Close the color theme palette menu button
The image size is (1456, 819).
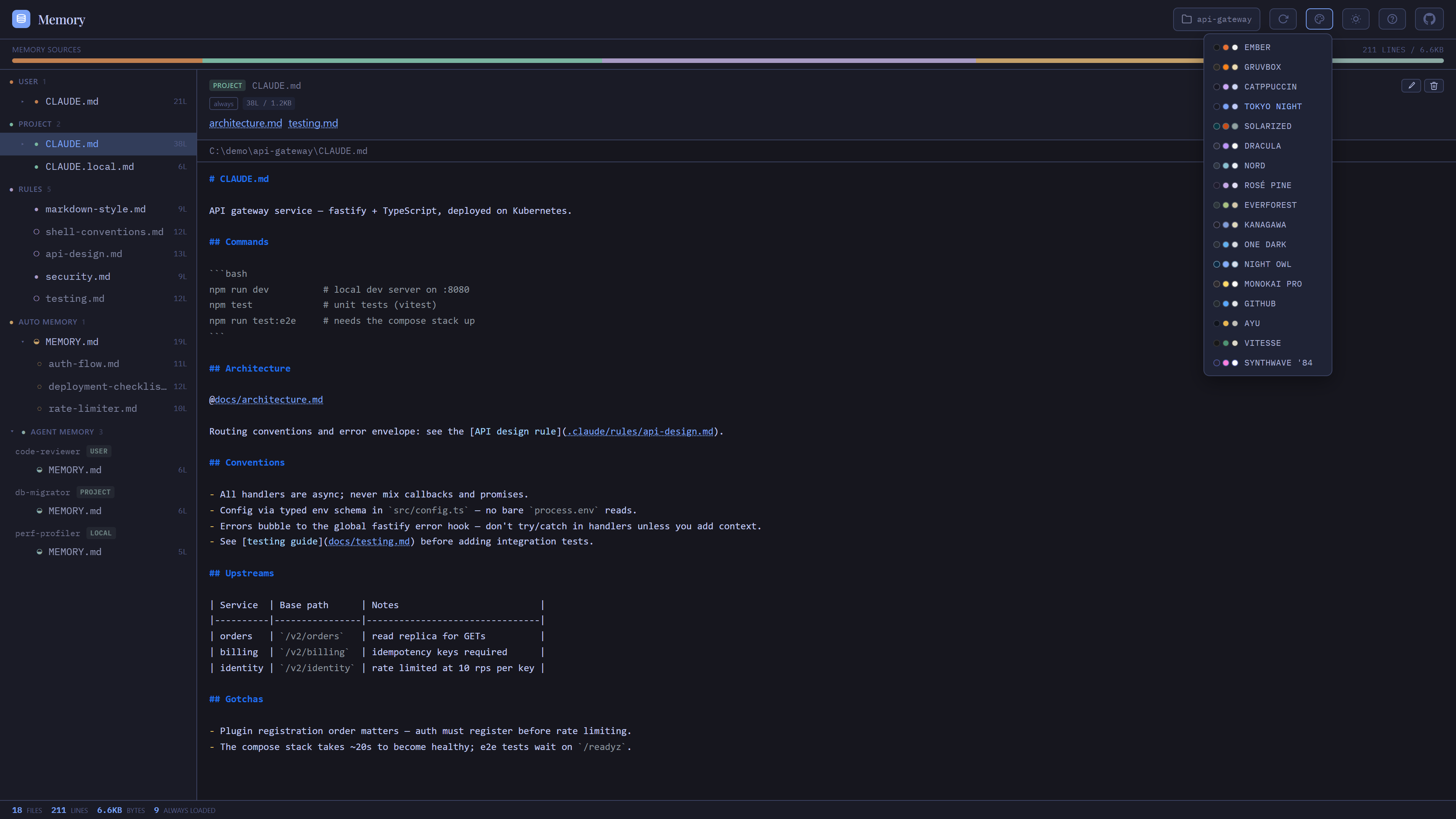coord(1319,19)
